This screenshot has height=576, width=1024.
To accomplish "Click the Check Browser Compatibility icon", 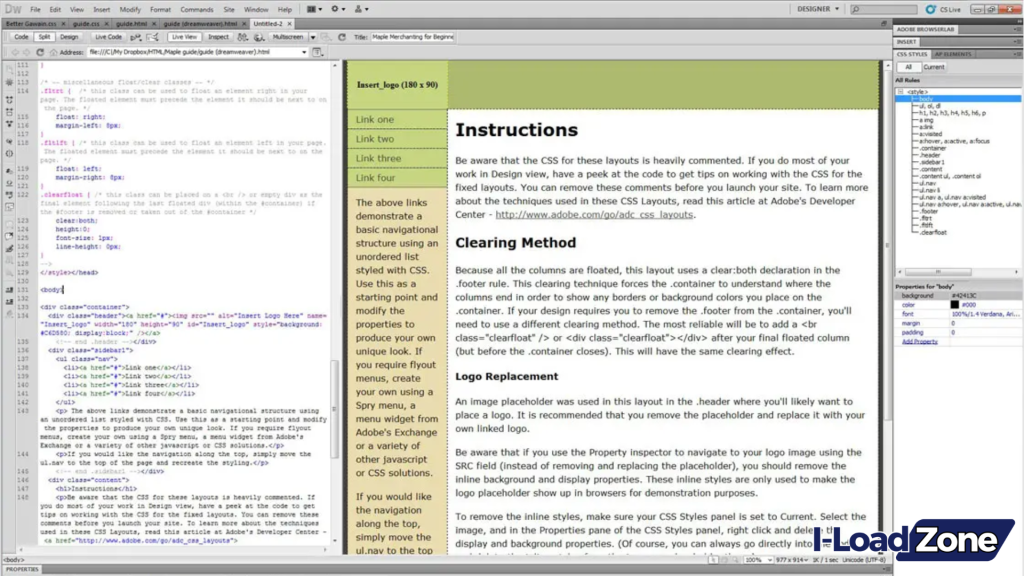I will 152,37.
